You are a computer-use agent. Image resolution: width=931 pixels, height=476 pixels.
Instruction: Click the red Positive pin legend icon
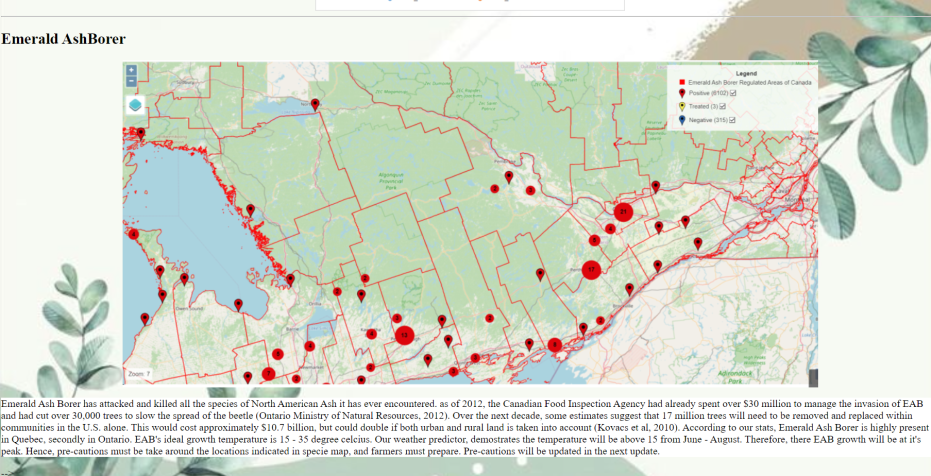(682, 93)
